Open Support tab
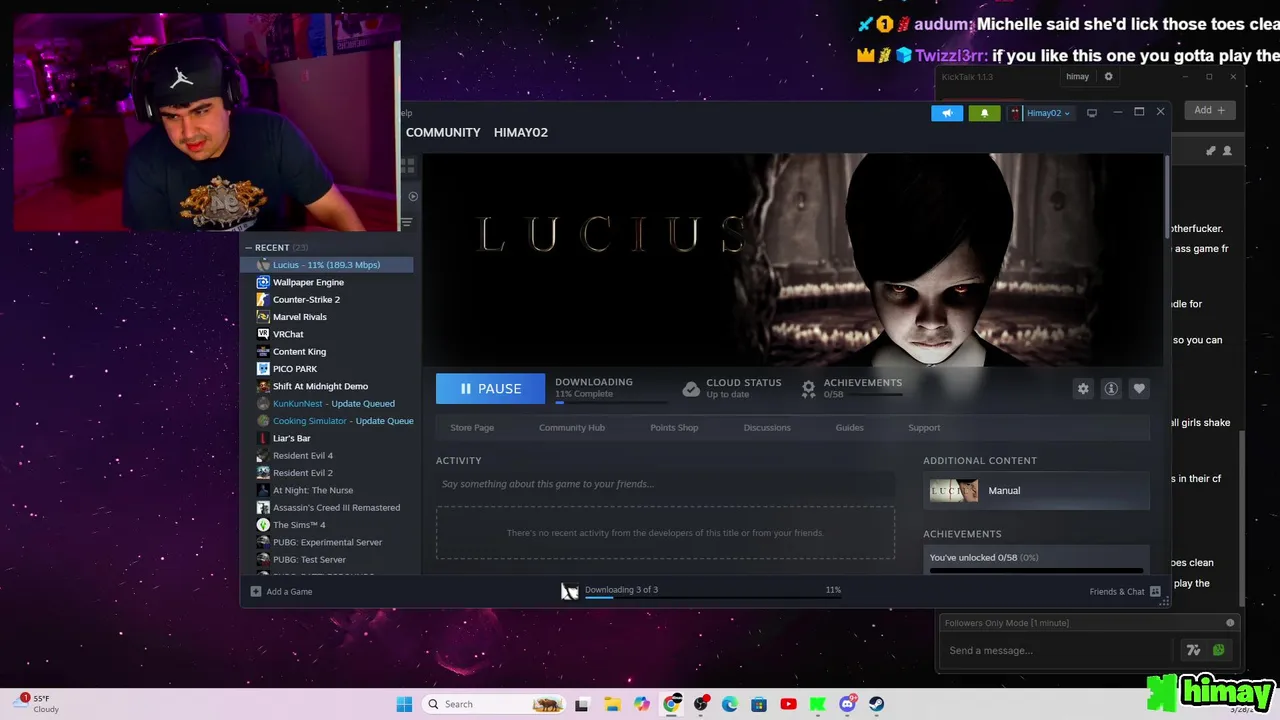Screen dimensions: 1280x720 pos(924,428)
